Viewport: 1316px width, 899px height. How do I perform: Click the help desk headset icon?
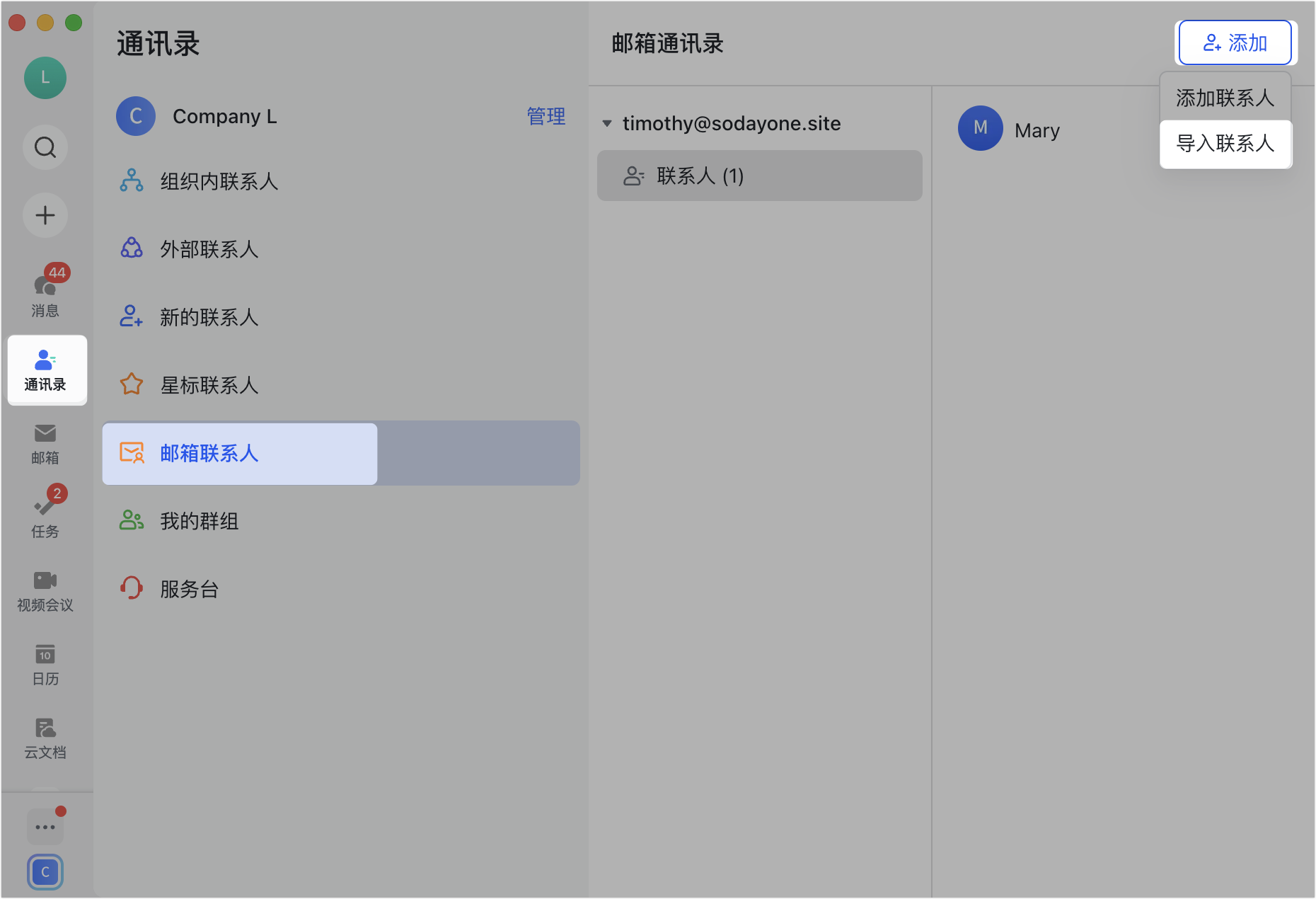pyautogui.click(x=132, y=588)
